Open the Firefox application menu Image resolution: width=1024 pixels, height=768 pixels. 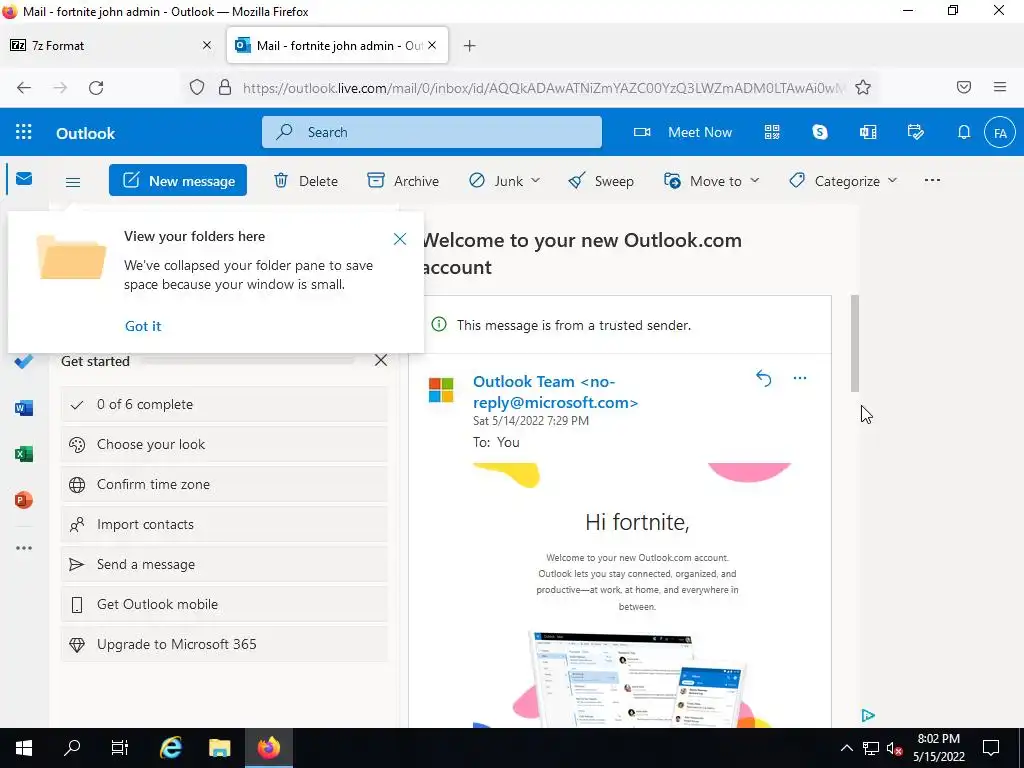coord(1000,87)
